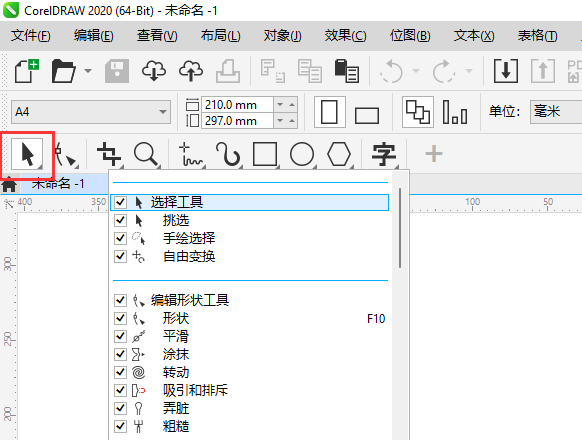The image size is (582, 440).
Task: Uncheck 平滑 checkbox
Action: tap(120, 336)
